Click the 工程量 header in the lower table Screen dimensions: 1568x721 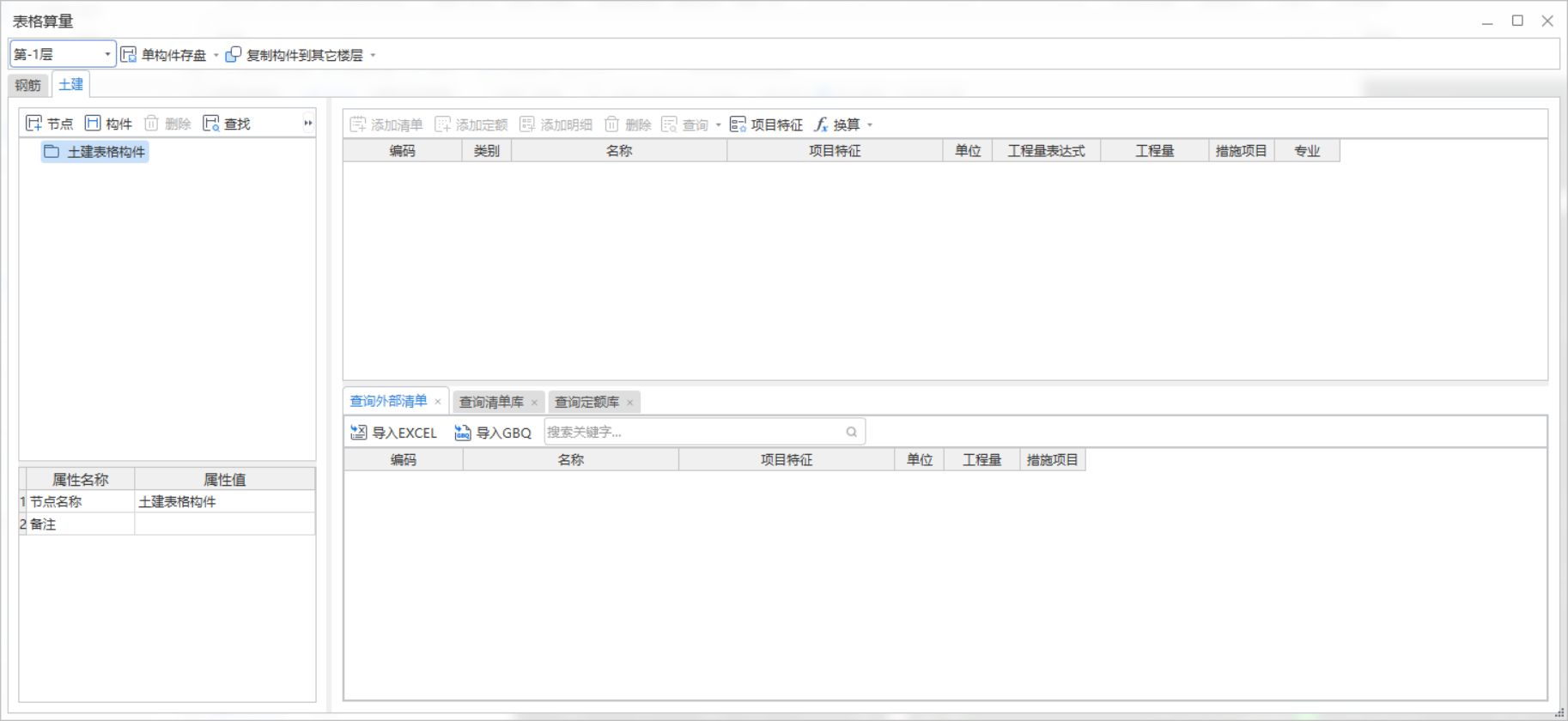(982, 460)
